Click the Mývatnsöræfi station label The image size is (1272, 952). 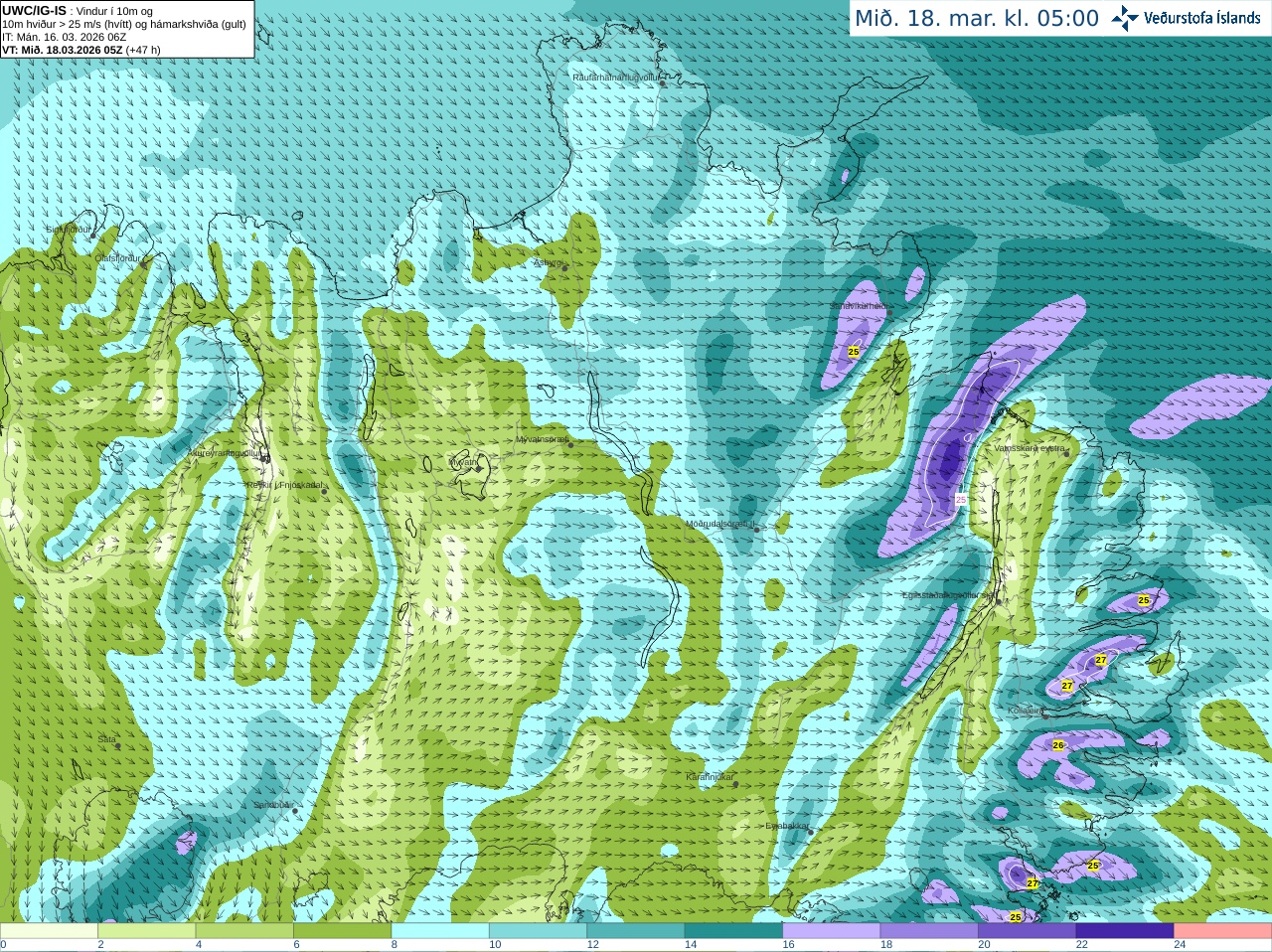(x=542, y=438)
